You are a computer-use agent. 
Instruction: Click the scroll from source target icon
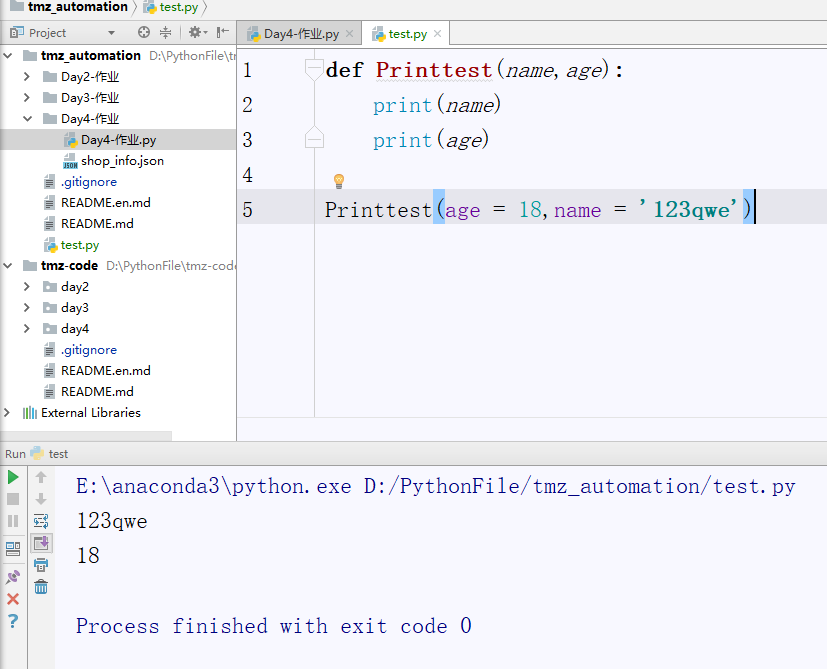click(144, 33)
